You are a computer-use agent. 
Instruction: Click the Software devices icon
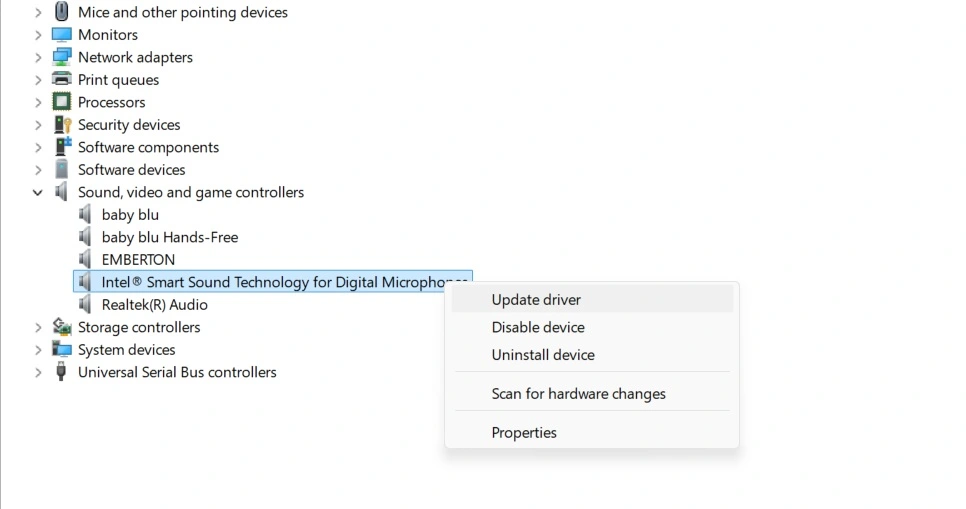[62, 169]
